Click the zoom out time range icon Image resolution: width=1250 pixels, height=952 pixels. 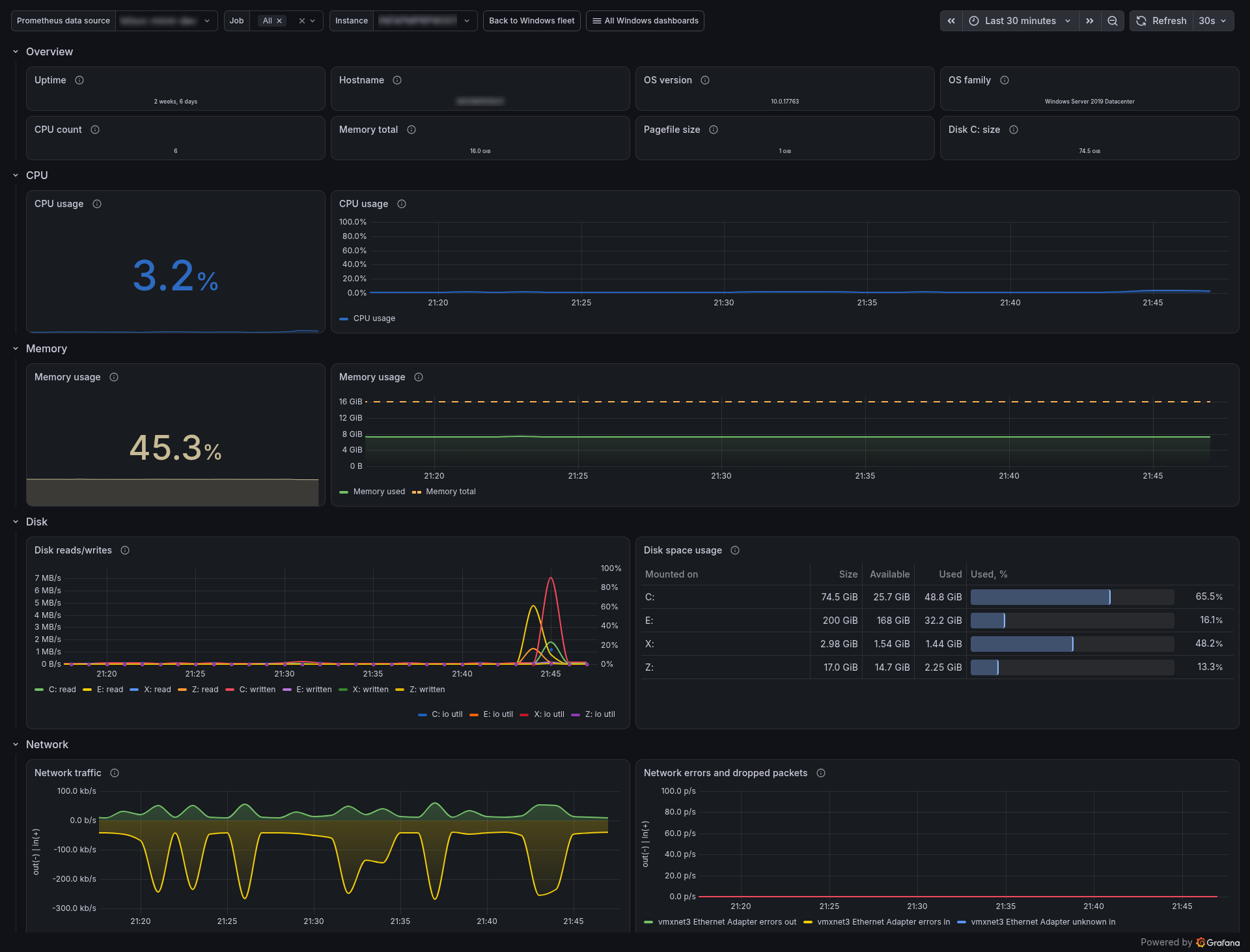point(1112,21)
